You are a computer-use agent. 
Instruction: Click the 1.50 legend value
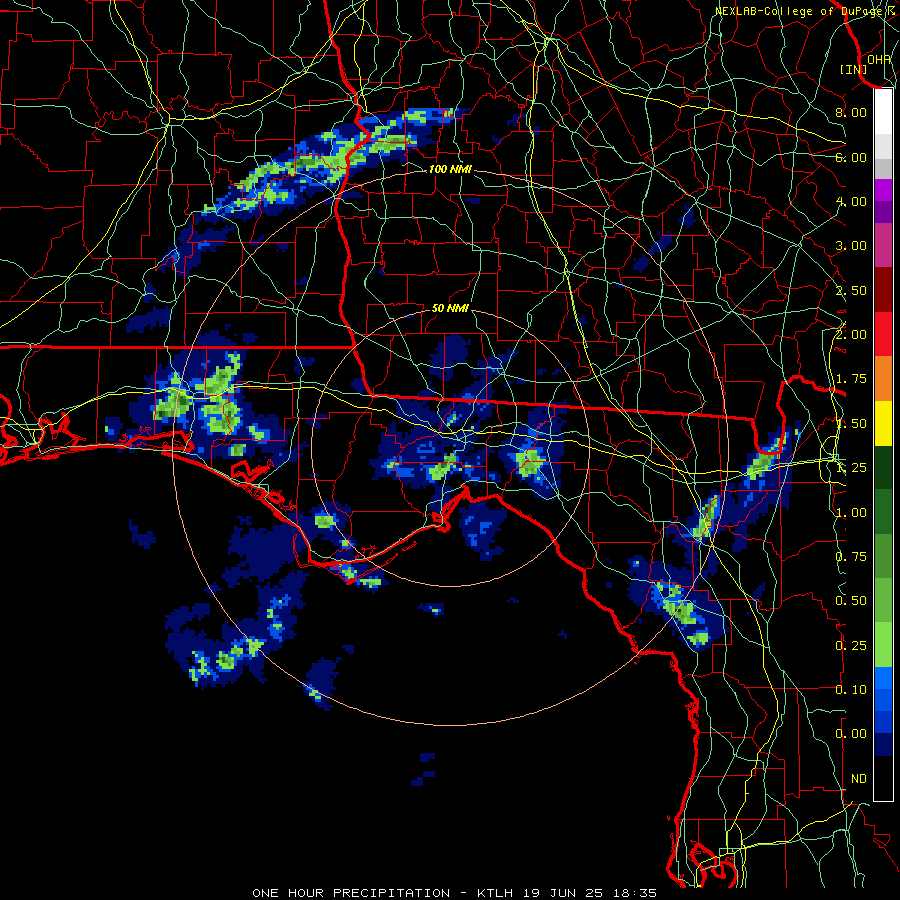tap(851, 424)
